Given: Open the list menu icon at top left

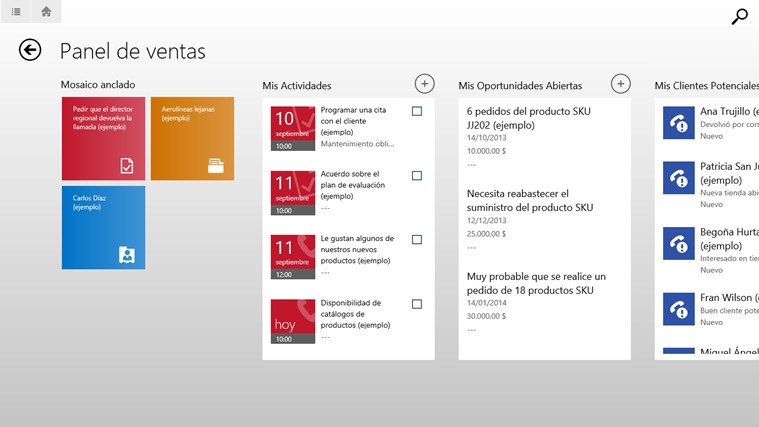Looking at the screenshot, I should point(17,12).
